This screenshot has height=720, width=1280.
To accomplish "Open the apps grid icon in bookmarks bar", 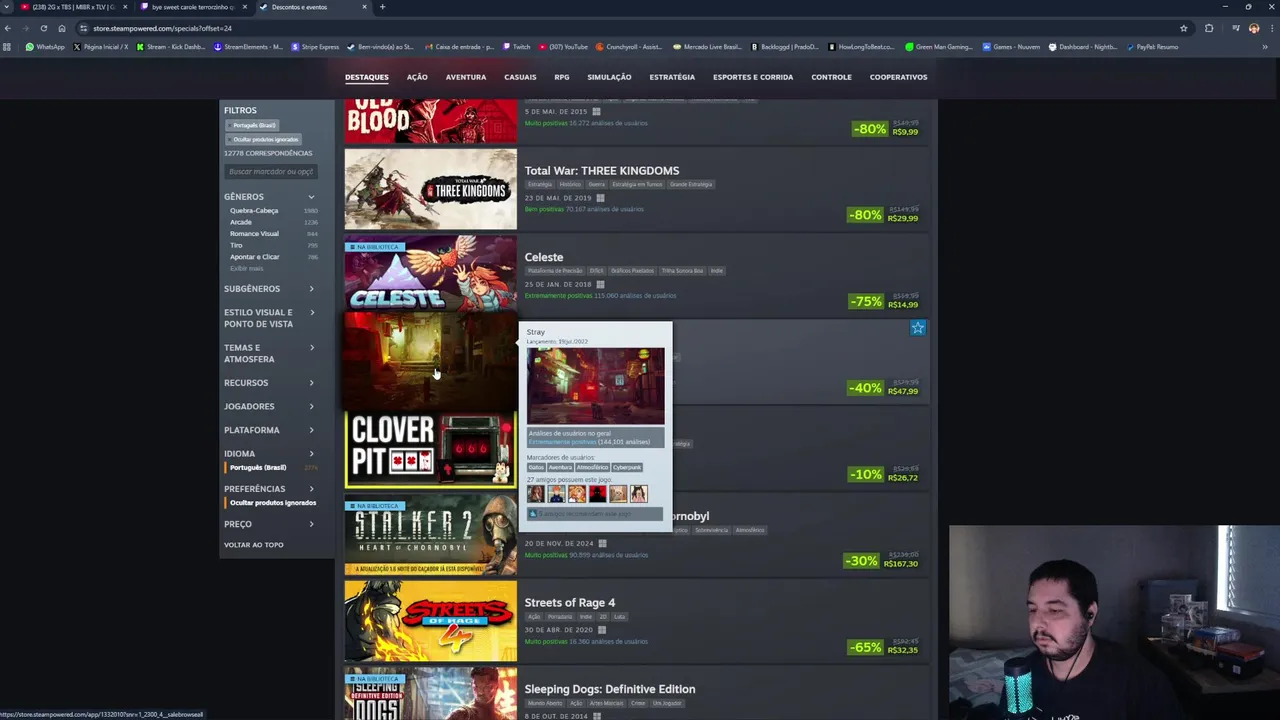I will (x=8, y=47).
